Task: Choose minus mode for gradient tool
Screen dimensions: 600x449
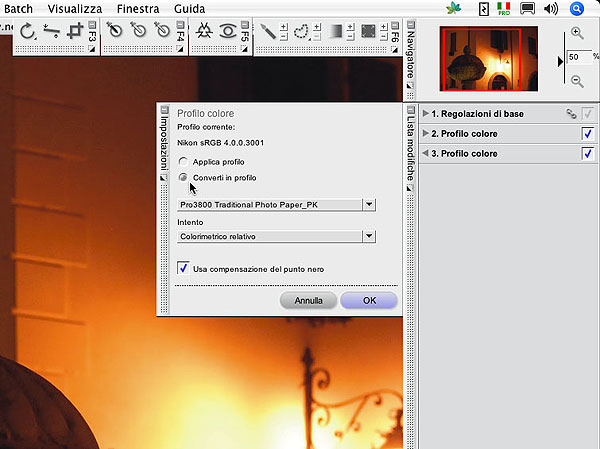Action: pos(350,37)
